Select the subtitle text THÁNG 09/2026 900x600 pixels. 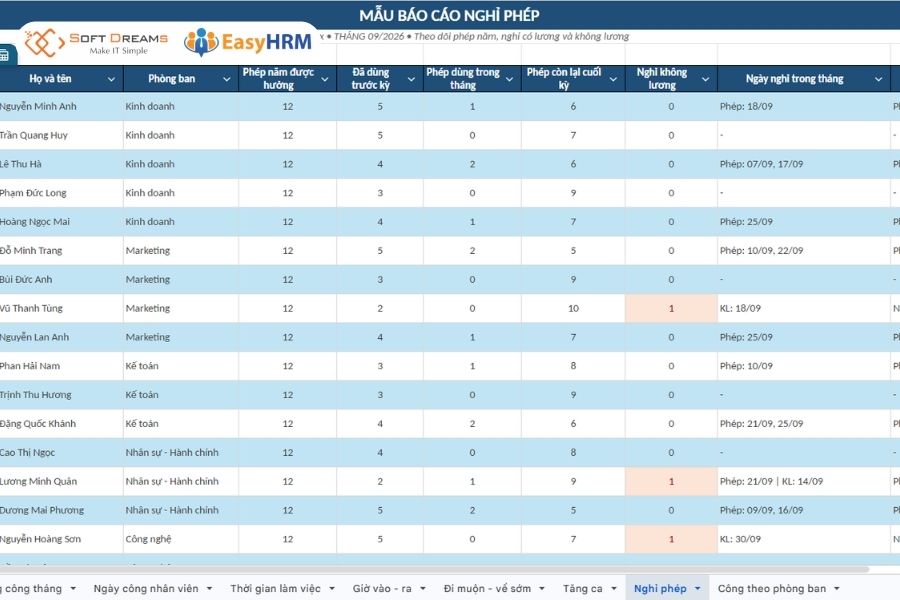(368, 36)
